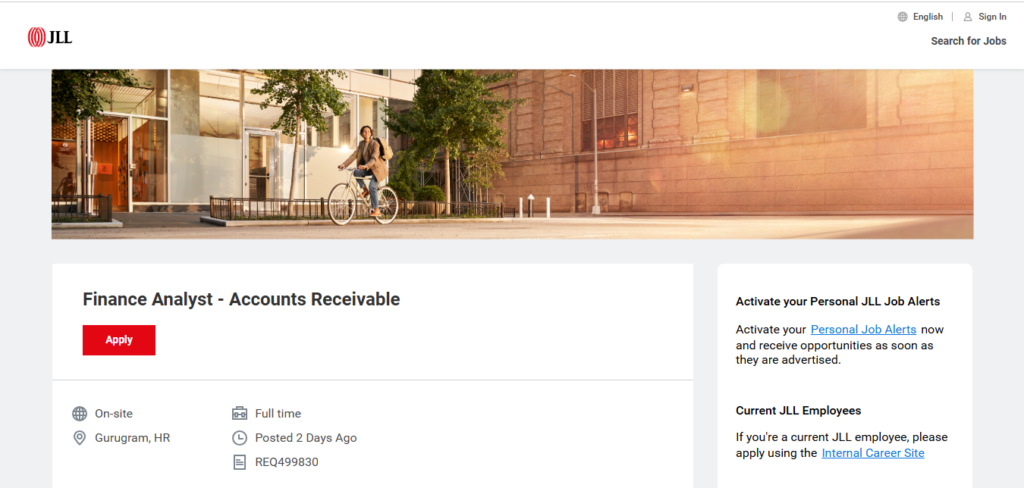Click the JLL logo in the header
The height and width of the screenshot is (488, 1024).
coord(50,37)
